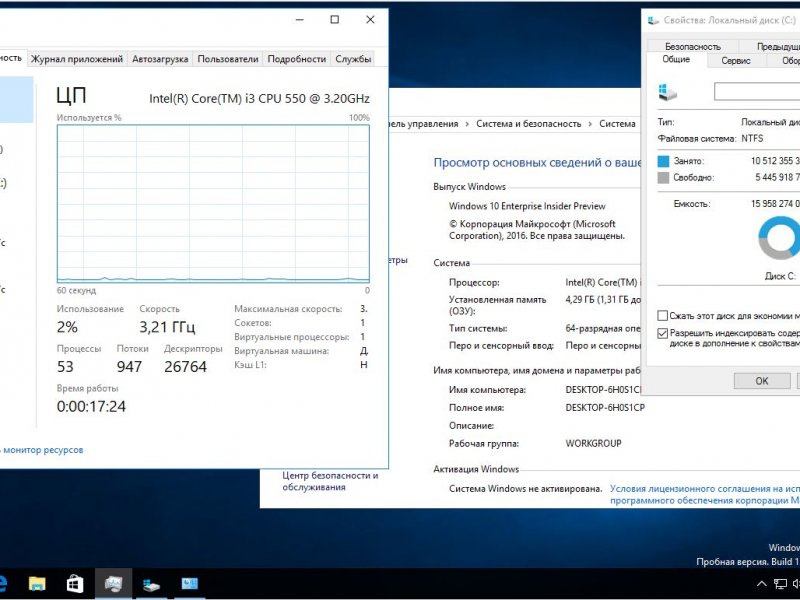
Task: Click 'Система Windows не активирована' text
Action: click(526, 489)
